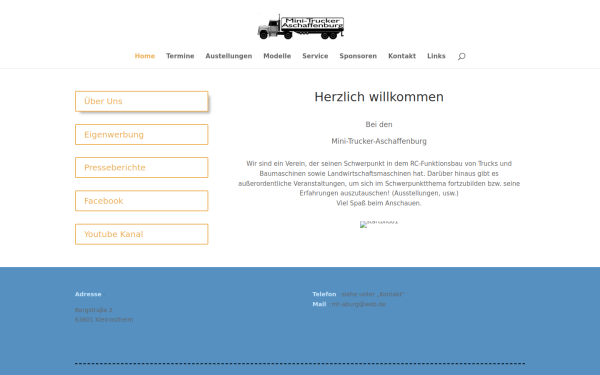This screenshot has height=375, width=600.
Task: Click the Über Uns button
Action: point(142,101)
